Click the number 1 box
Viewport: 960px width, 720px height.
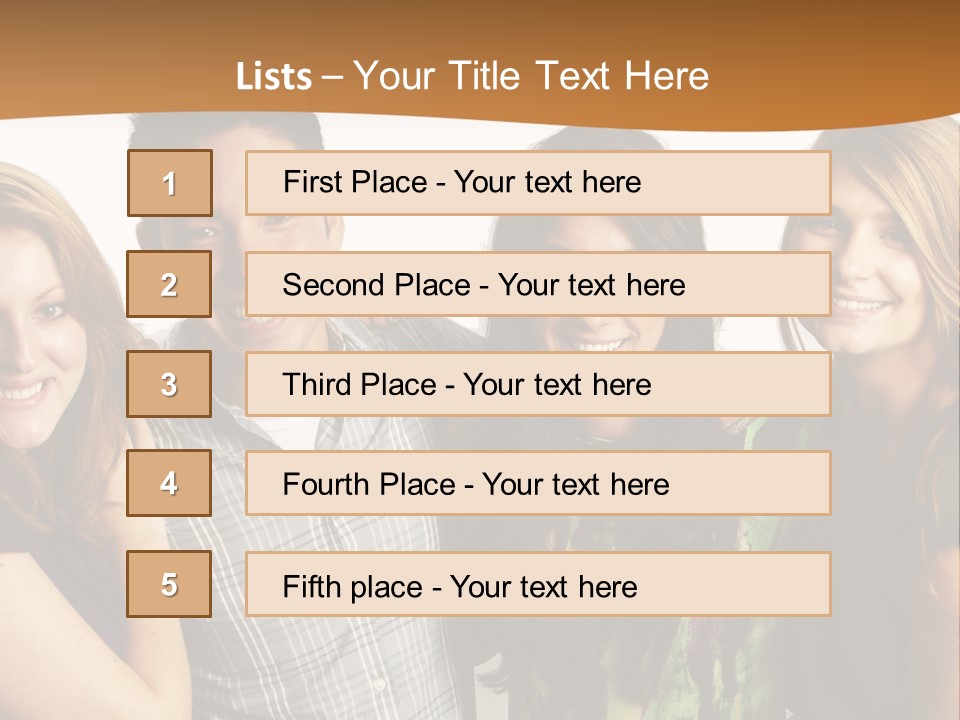[169, 183]
